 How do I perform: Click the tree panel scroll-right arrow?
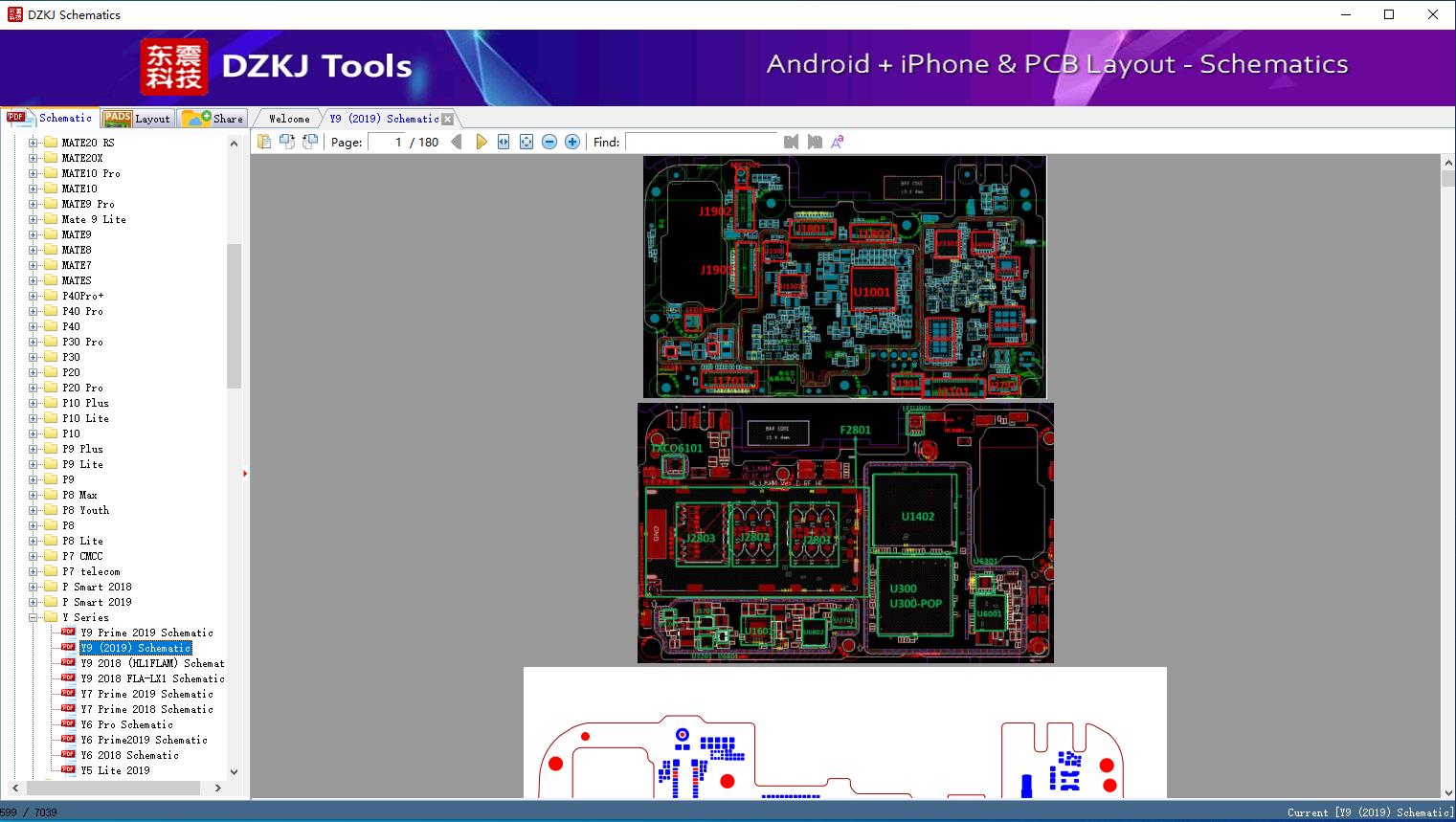(x=218, y=788)
